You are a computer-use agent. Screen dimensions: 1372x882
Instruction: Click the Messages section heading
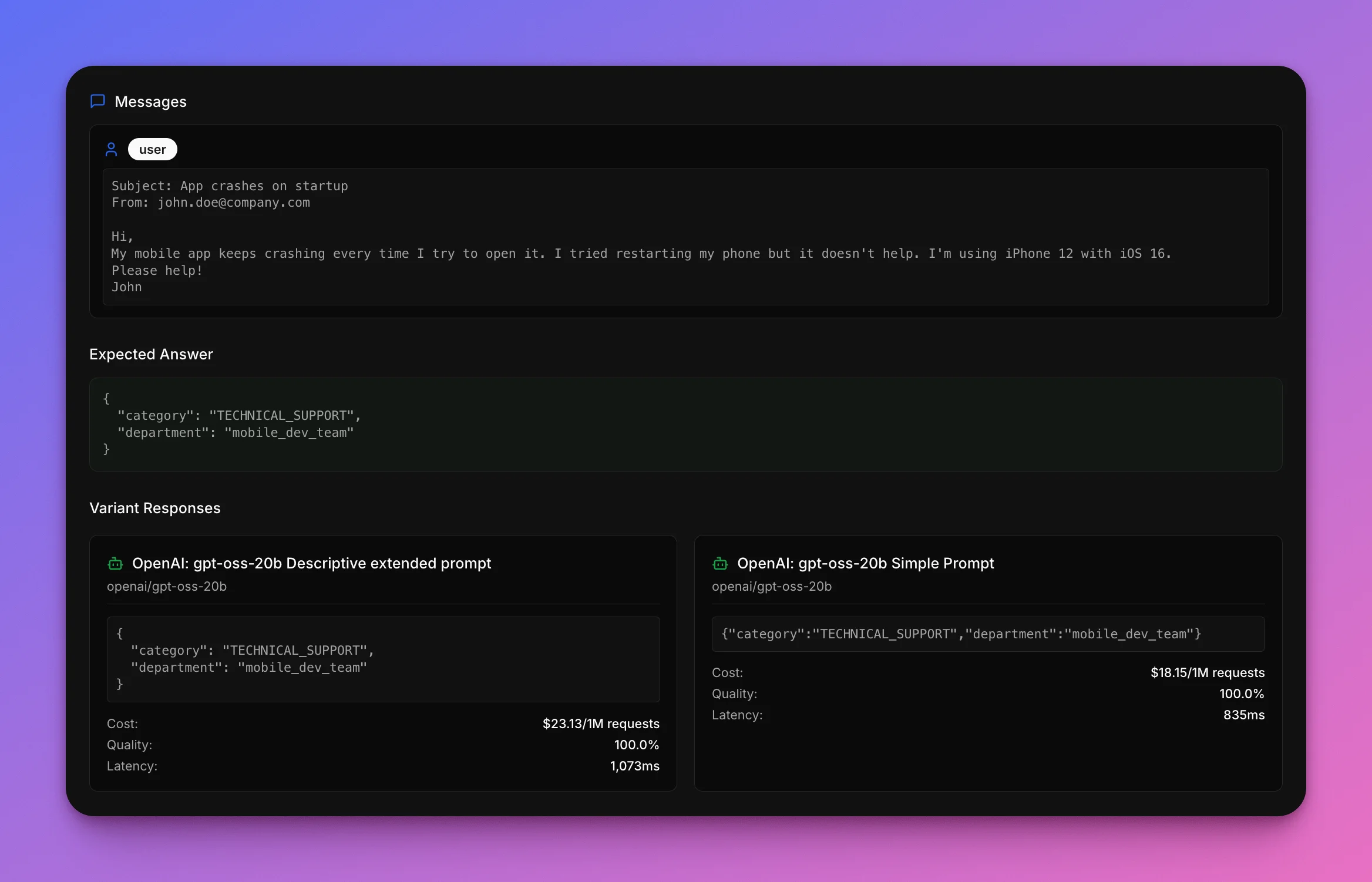150,102
